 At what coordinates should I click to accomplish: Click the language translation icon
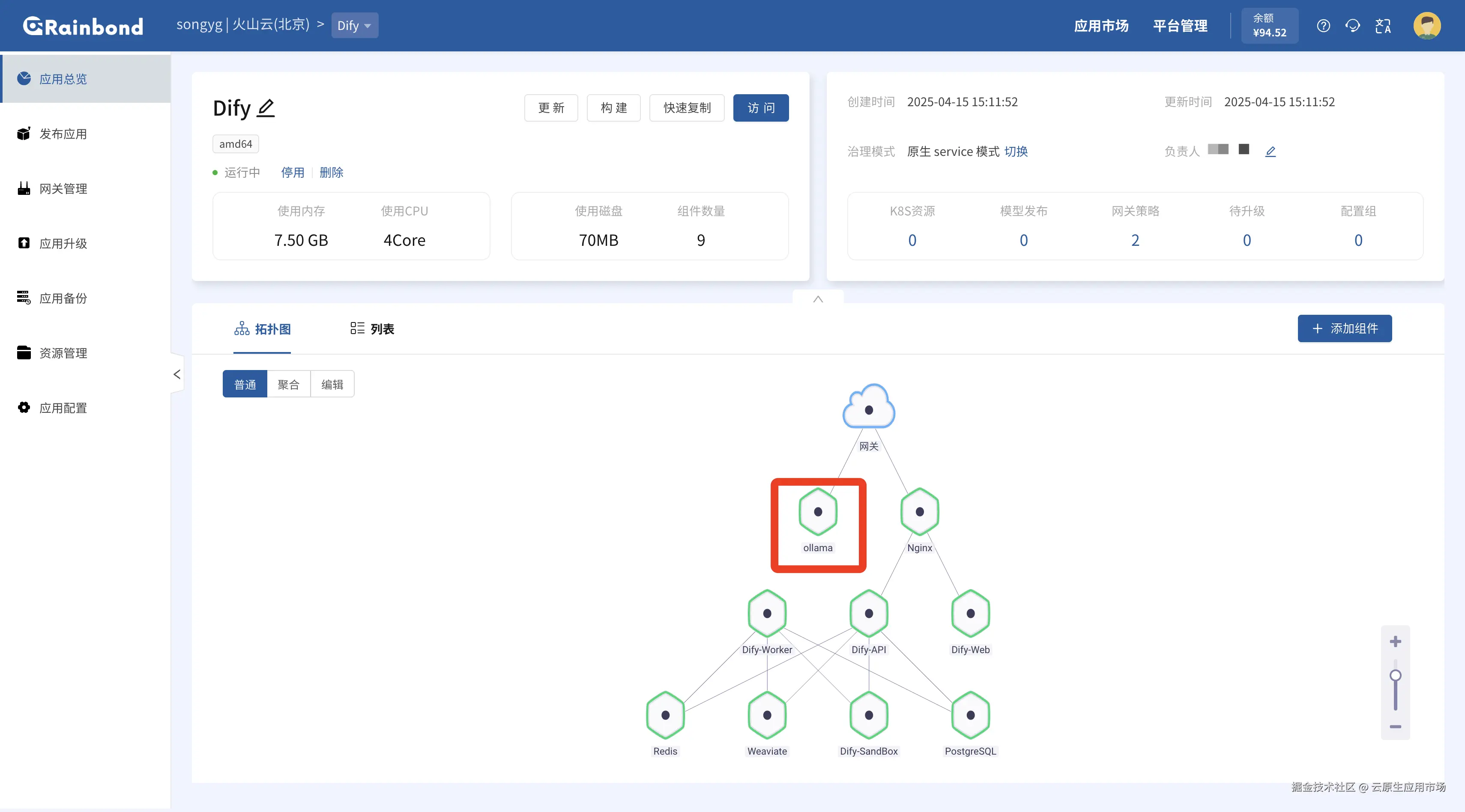click(1382, 26)
